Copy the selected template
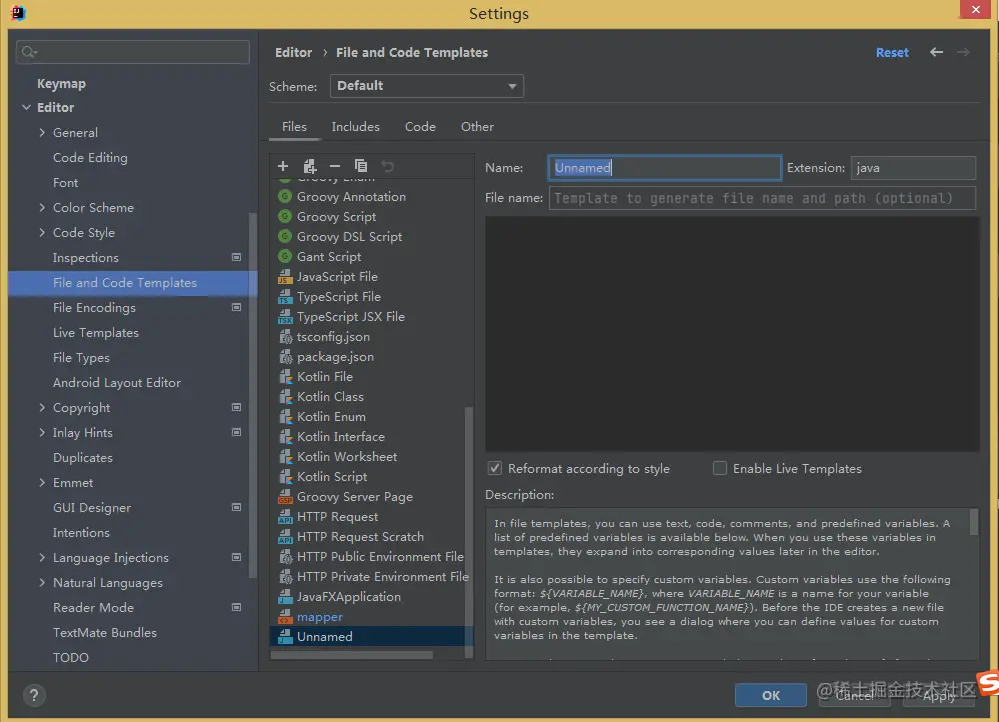999x722 pixels. [361, 166]
